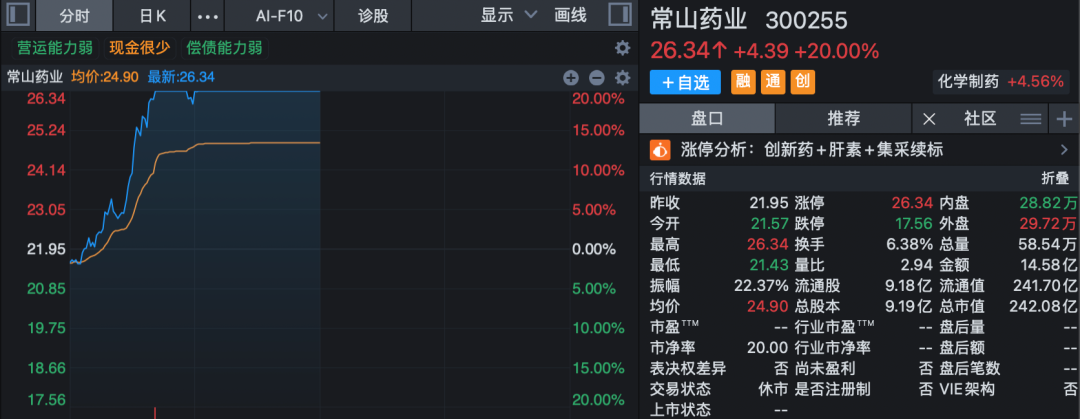Screen dimensions: 1080x419
Task: Click 外盘 value 29.72万
Action: pos(1048,224)
